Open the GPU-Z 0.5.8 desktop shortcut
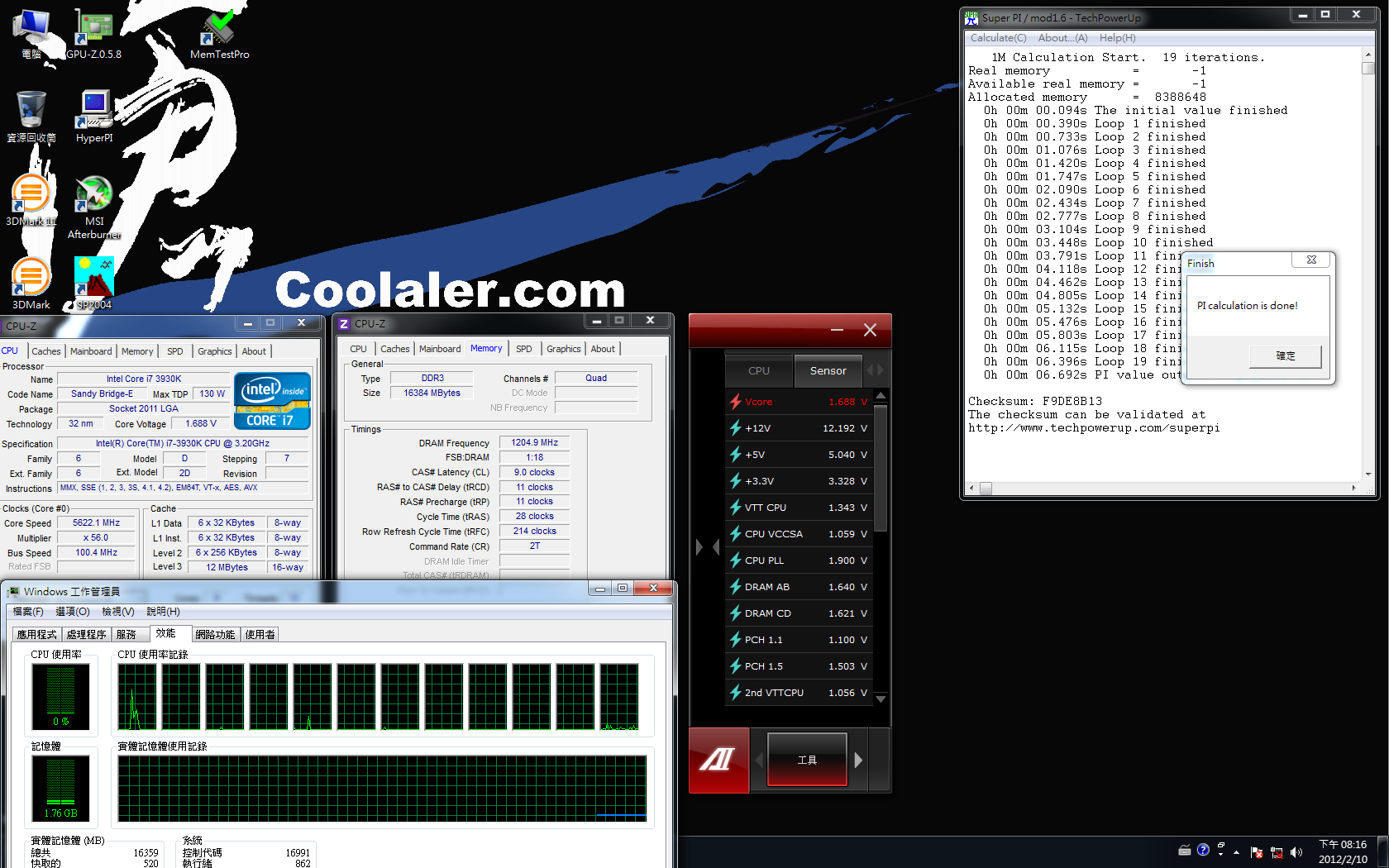 [94, 34]
